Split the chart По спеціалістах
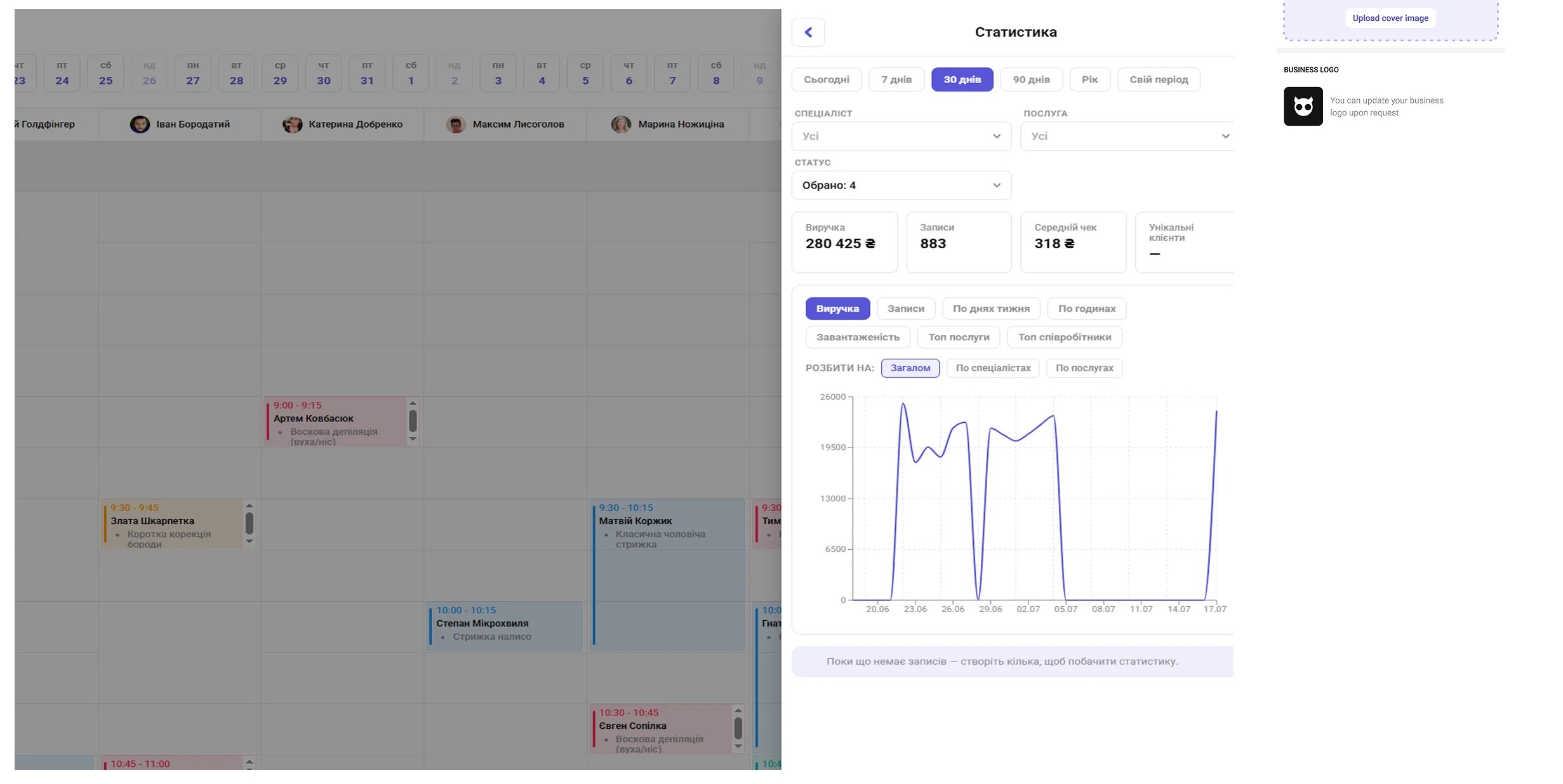Image resolution: width=1563 pixels, height=784 pixels. pyautogui.click(x=993, y=368)
